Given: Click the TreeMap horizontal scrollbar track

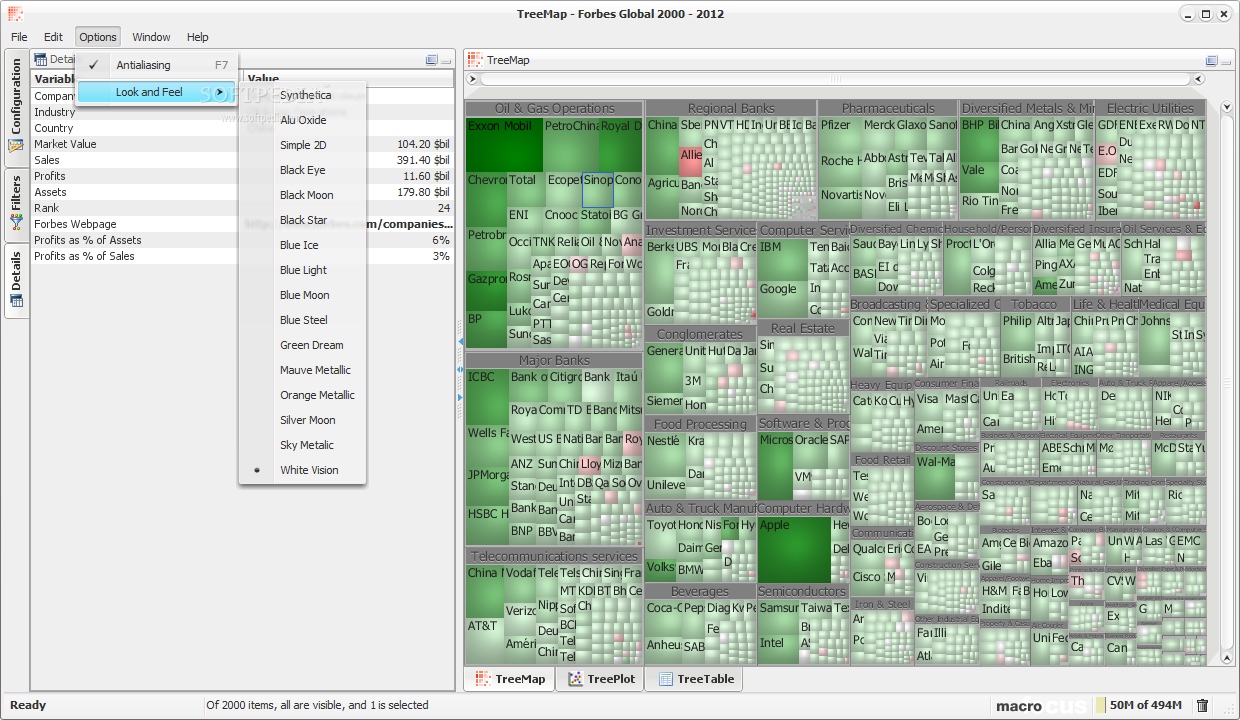Looking at the screenshot, I should coord(835,79).
